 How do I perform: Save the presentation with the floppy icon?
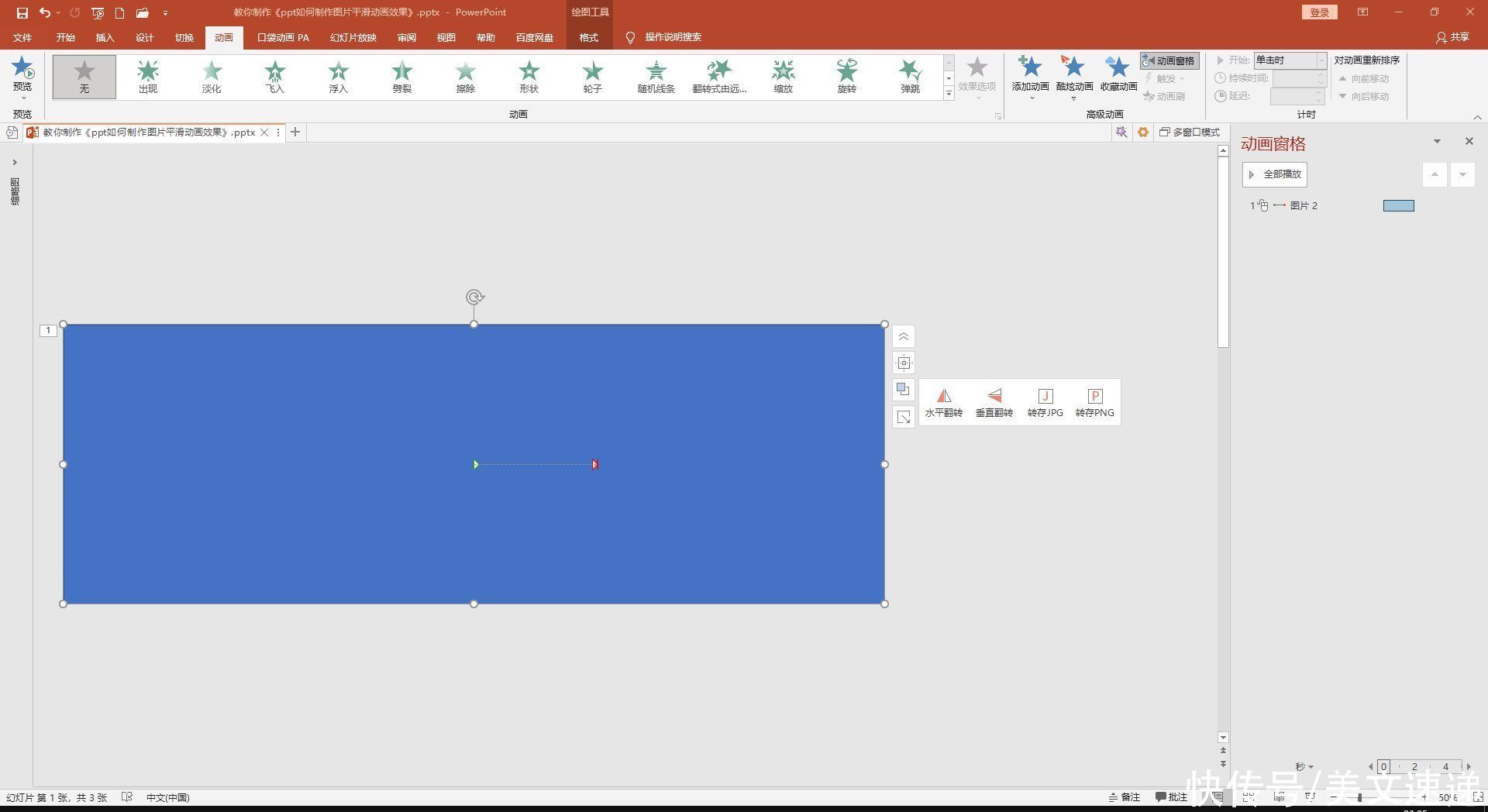[22, 12]
